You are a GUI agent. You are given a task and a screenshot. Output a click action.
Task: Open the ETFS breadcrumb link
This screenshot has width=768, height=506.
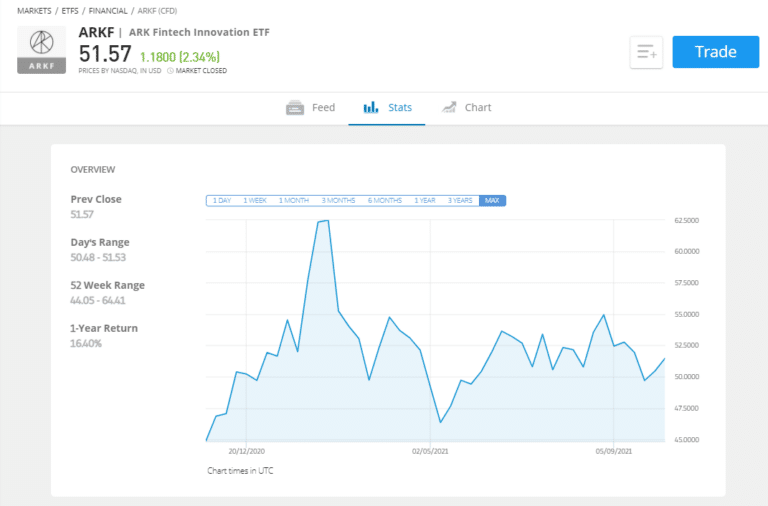[x=70, y=11]
